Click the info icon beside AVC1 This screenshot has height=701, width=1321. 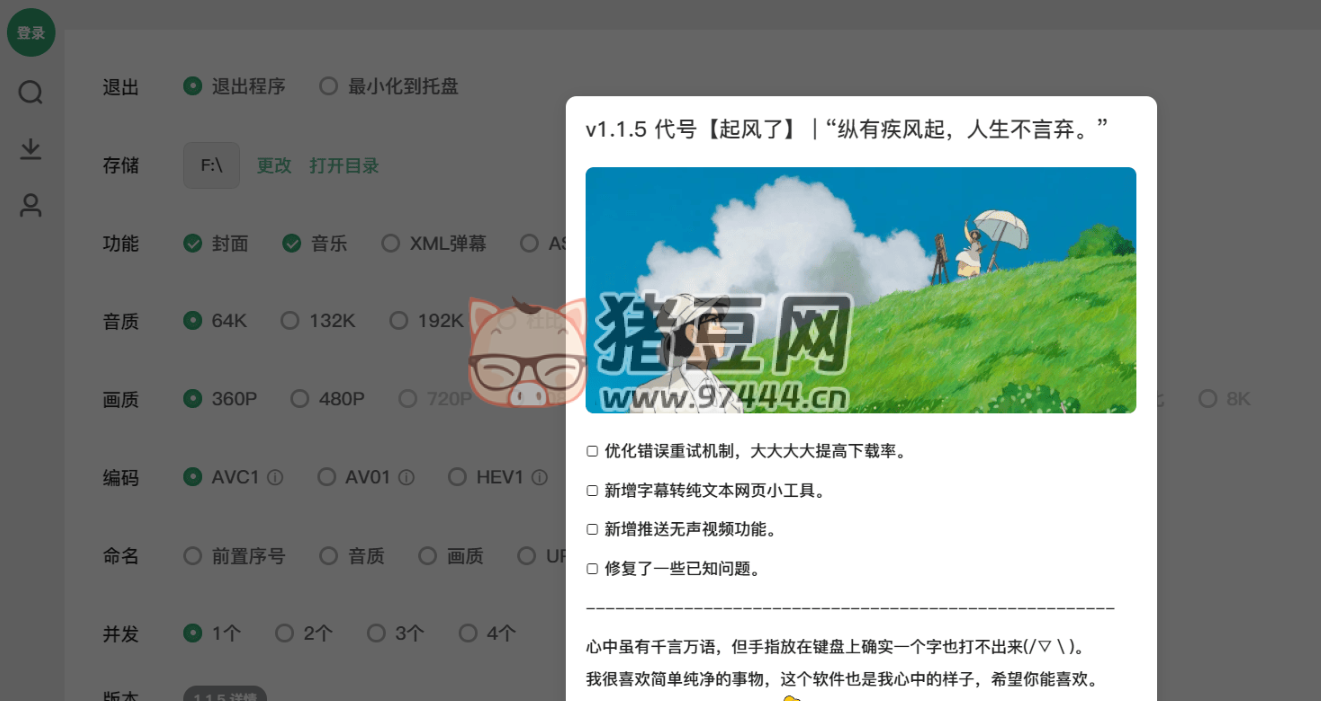[275, 478]
